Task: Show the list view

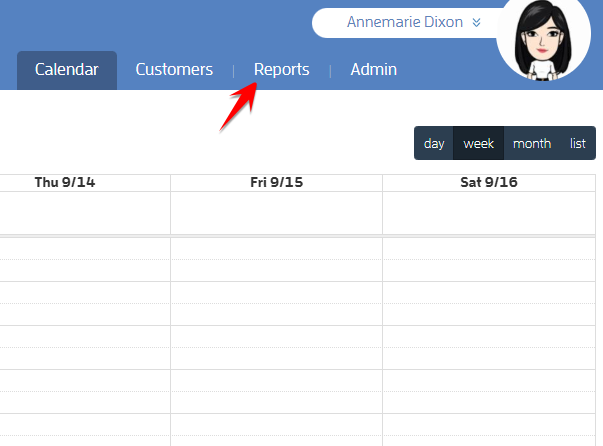Action: [578, 143]
